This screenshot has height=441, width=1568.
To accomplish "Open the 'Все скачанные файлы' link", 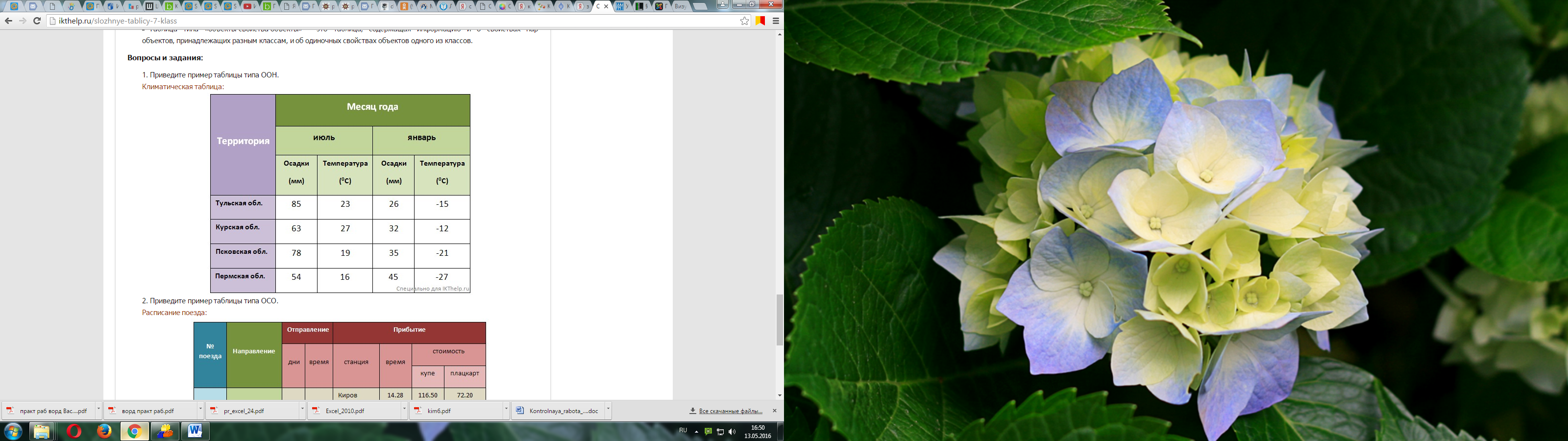I will click(731, 411).
